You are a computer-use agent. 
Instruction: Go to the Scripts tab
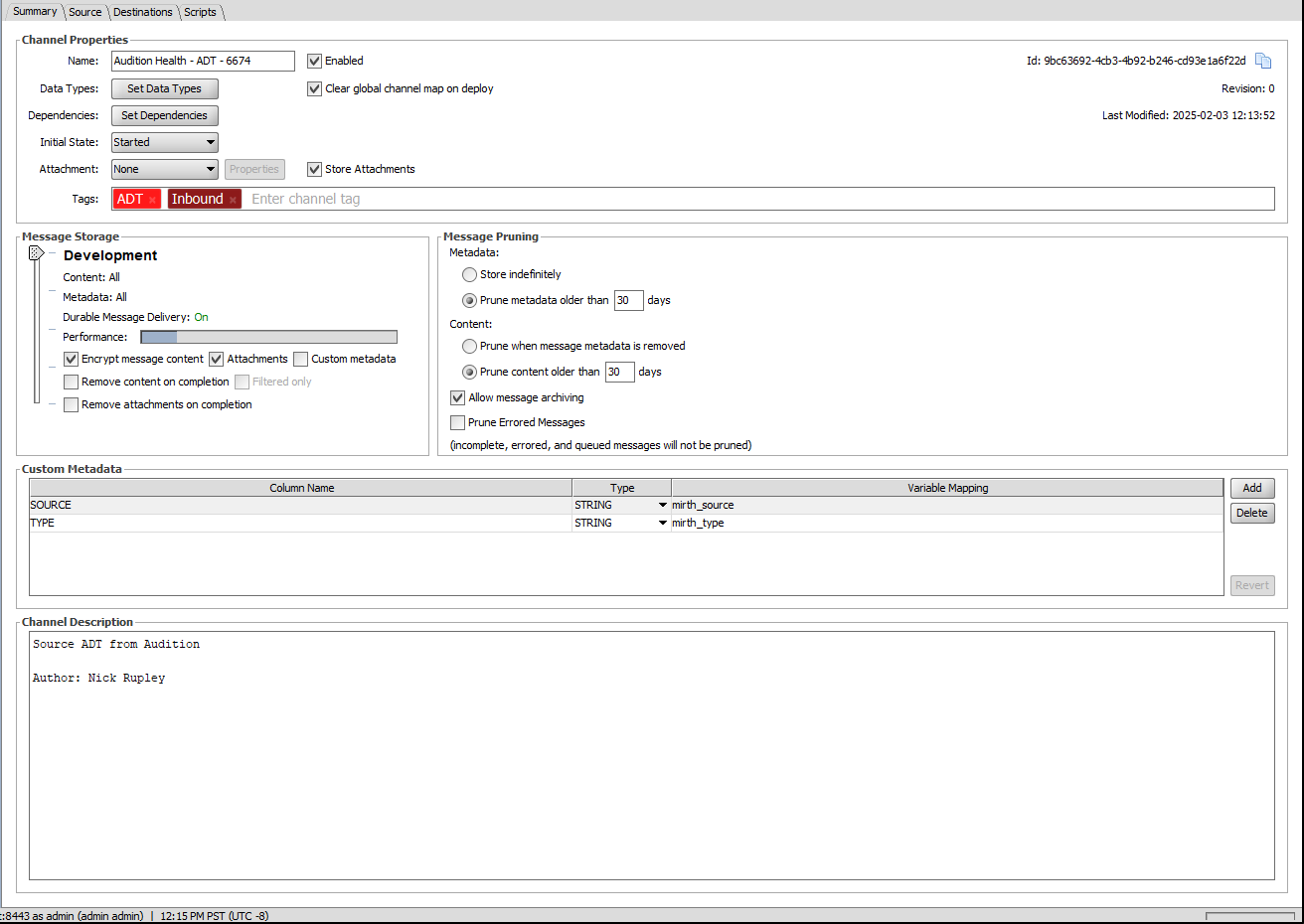tap(200, 12)
